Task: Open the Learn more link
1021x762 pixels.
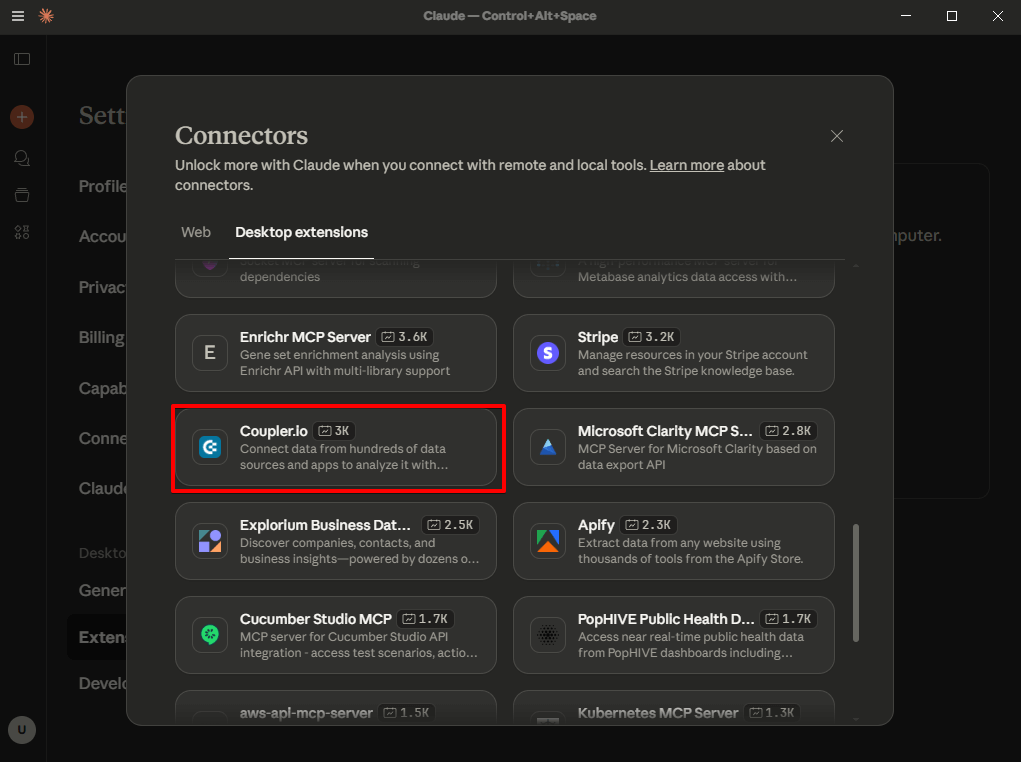Action: (686, 165)
